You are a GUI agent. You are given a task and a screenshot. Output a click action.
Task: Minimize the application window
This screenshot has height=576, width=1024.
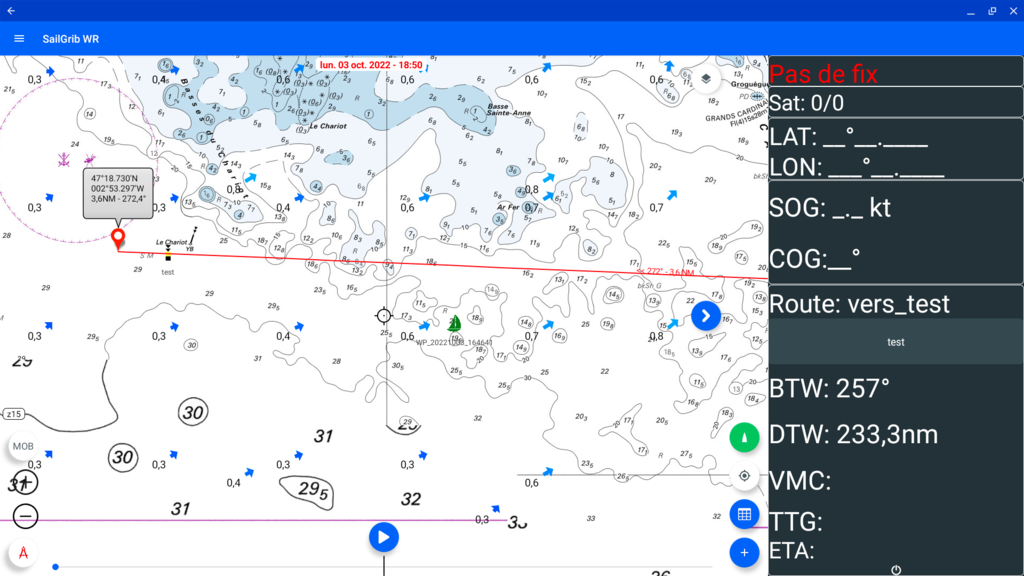coord(971,11)
